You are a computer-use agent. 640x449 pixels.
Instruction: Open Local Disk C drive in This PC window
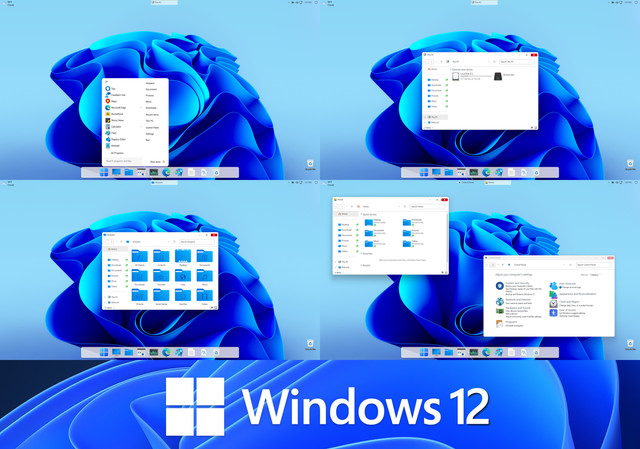472,76
